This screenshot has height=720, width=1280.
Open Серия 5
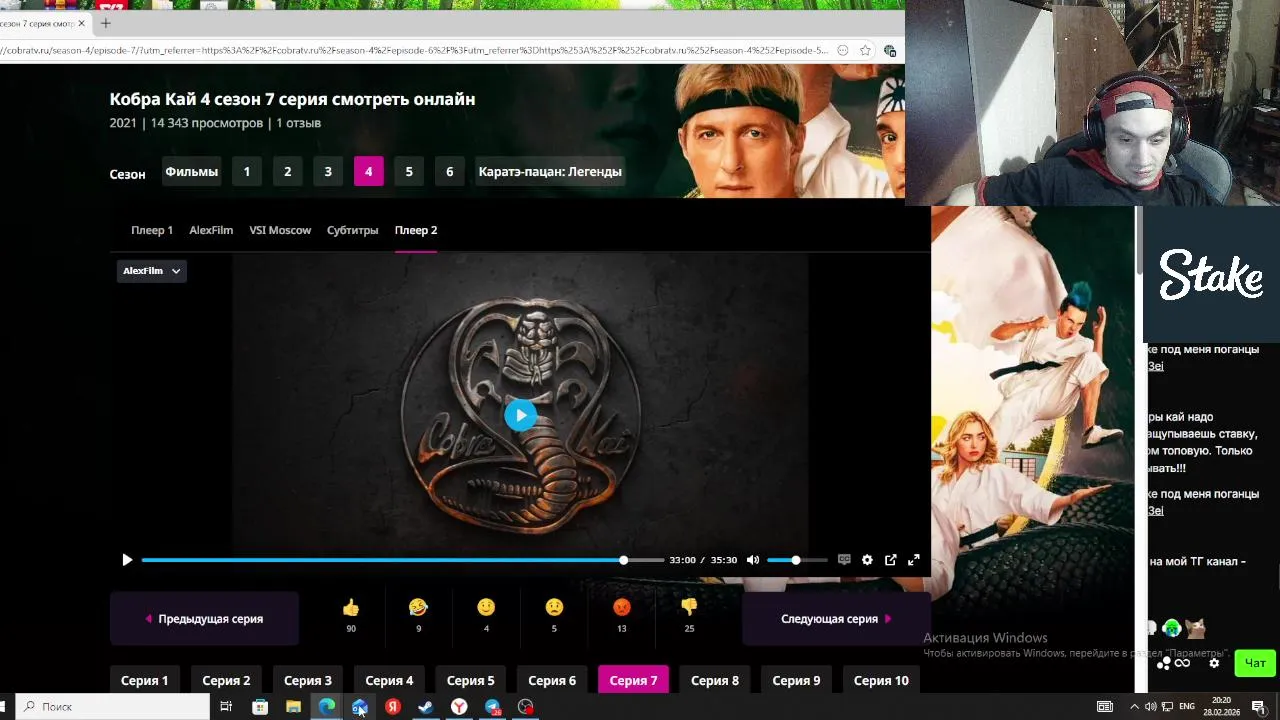pos(471,680)
